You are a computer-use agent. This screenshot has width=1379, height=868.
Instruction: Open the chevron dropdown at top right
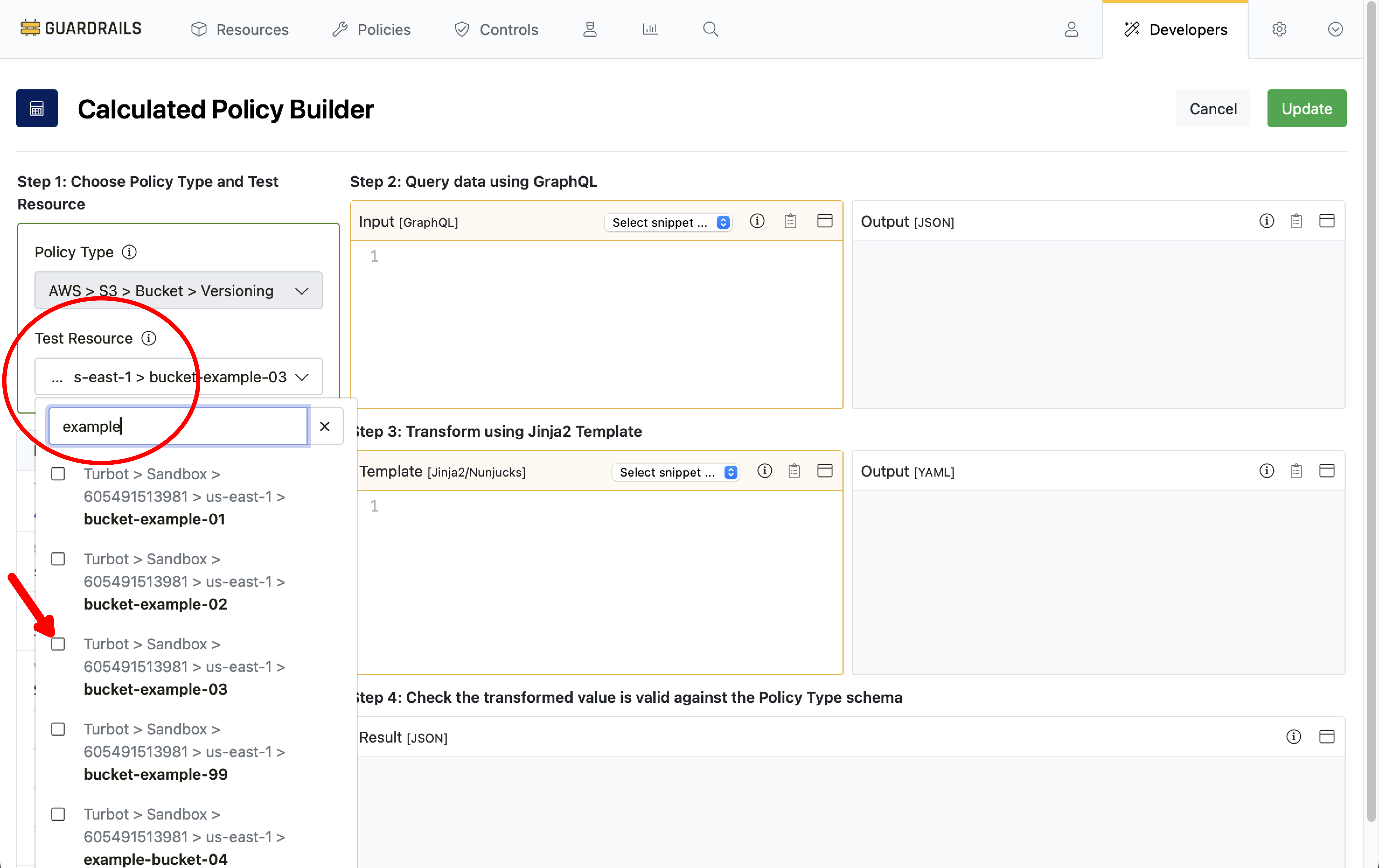[1335, 29]
